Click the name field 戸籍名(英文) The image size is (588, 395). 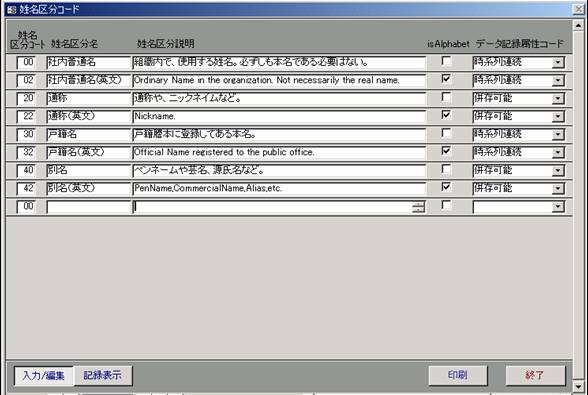click(x=88, y=152)
